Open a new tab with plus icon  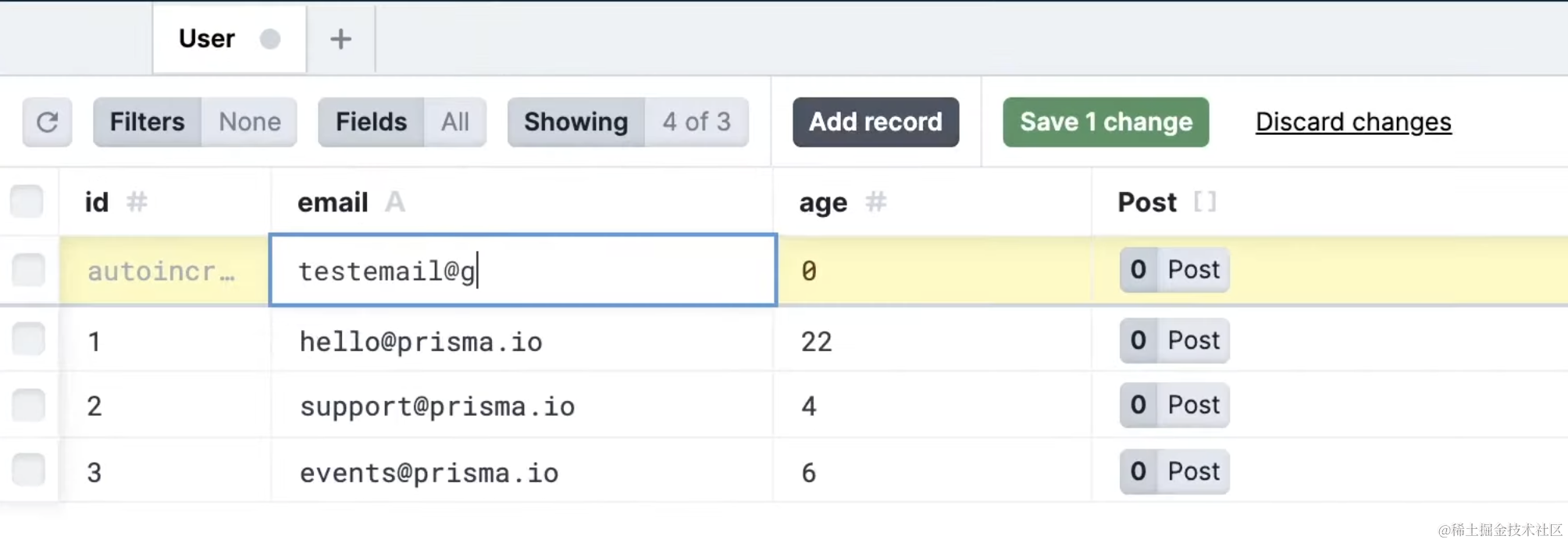(x=340, y=39)
